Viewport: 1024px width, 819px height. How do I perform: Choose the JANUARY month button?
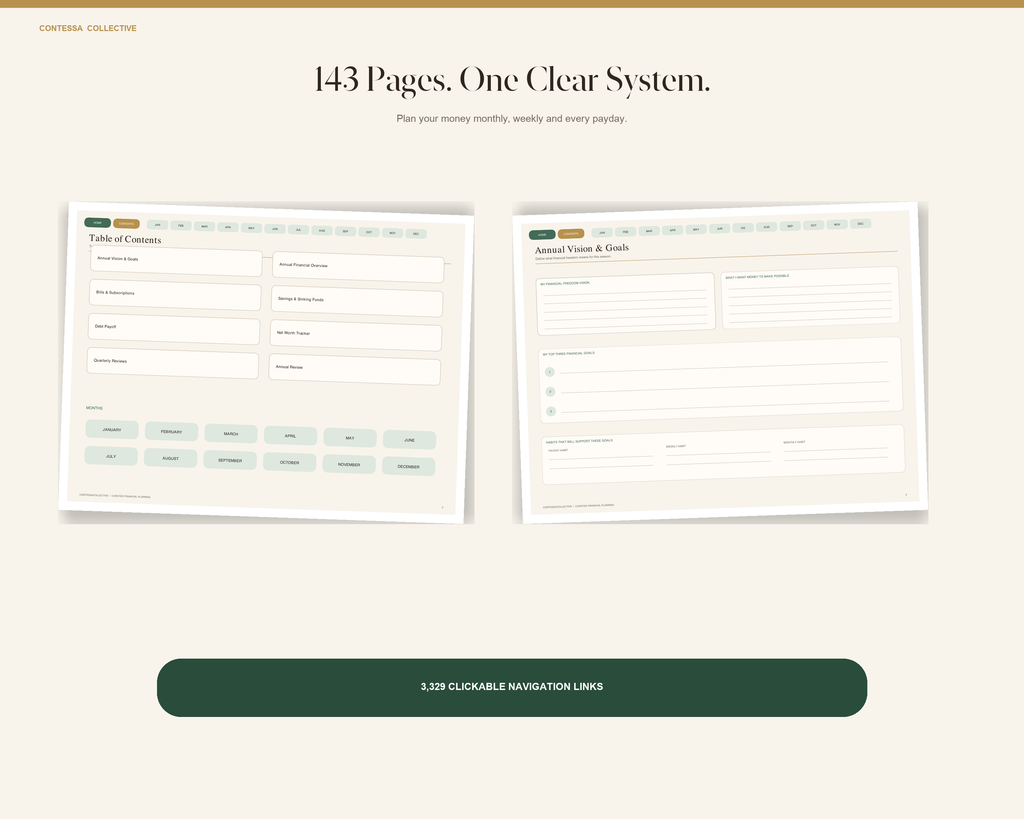(112, 430)
